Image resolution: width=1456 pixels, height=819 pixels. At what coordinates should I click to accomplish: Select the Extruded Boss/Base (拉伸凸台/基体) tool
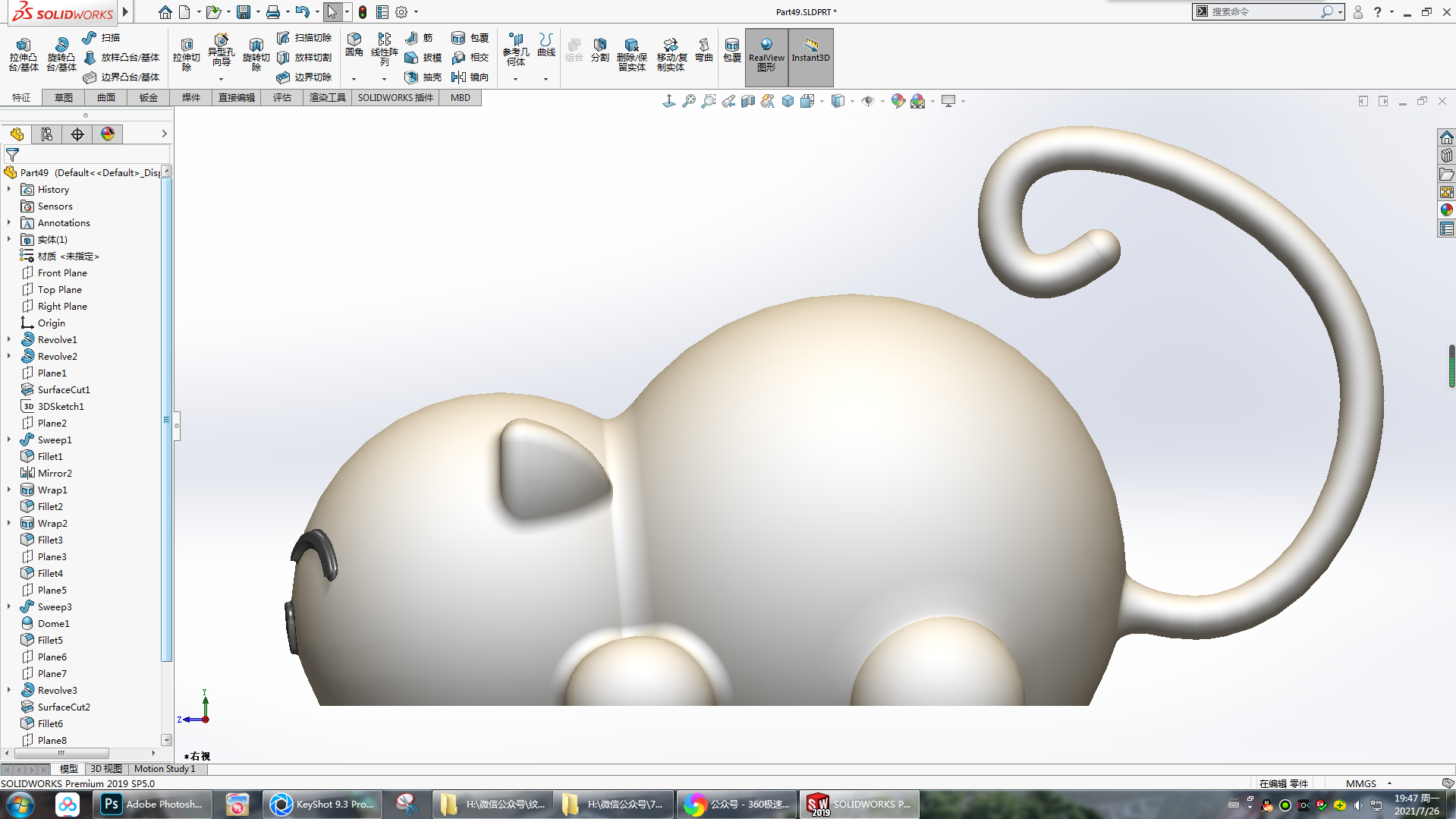pos(23,55)
